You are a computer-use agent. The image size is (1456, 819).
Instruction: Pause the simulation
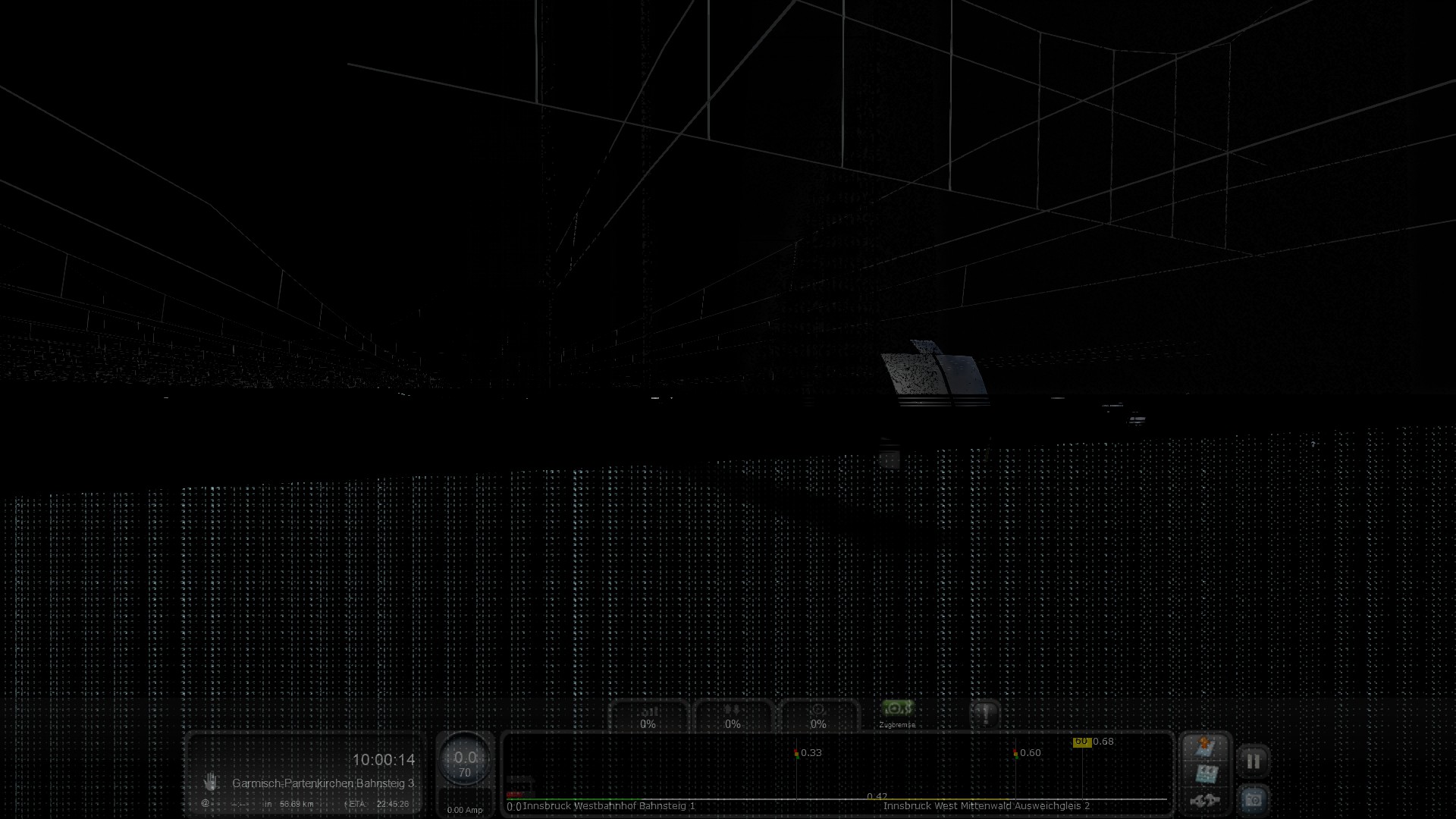(1253, 761)
